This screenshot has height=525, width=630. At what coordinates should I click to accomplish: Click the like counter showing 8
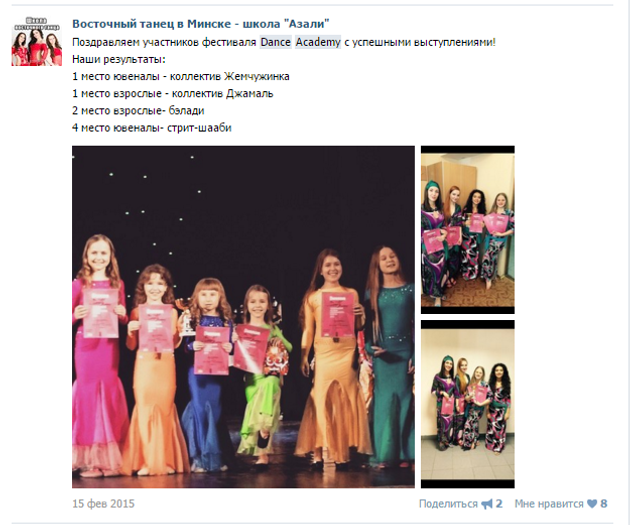click(603, 504)
